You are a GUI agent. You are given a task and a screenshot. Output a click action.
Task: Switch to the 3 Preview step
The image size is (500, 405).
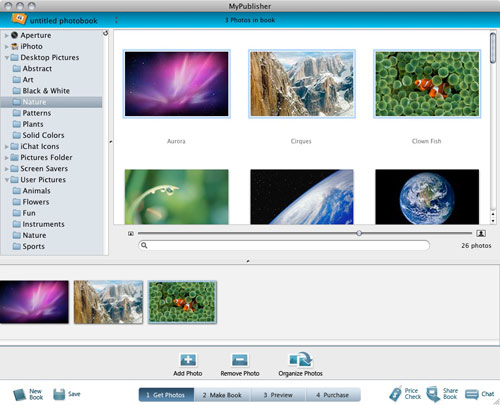pyautogui.click(x=278, y=395)
